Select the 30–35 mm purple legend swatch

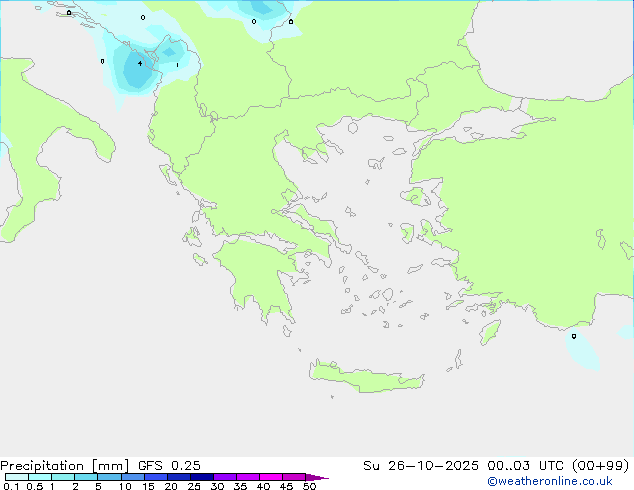[x=225, y=477]
